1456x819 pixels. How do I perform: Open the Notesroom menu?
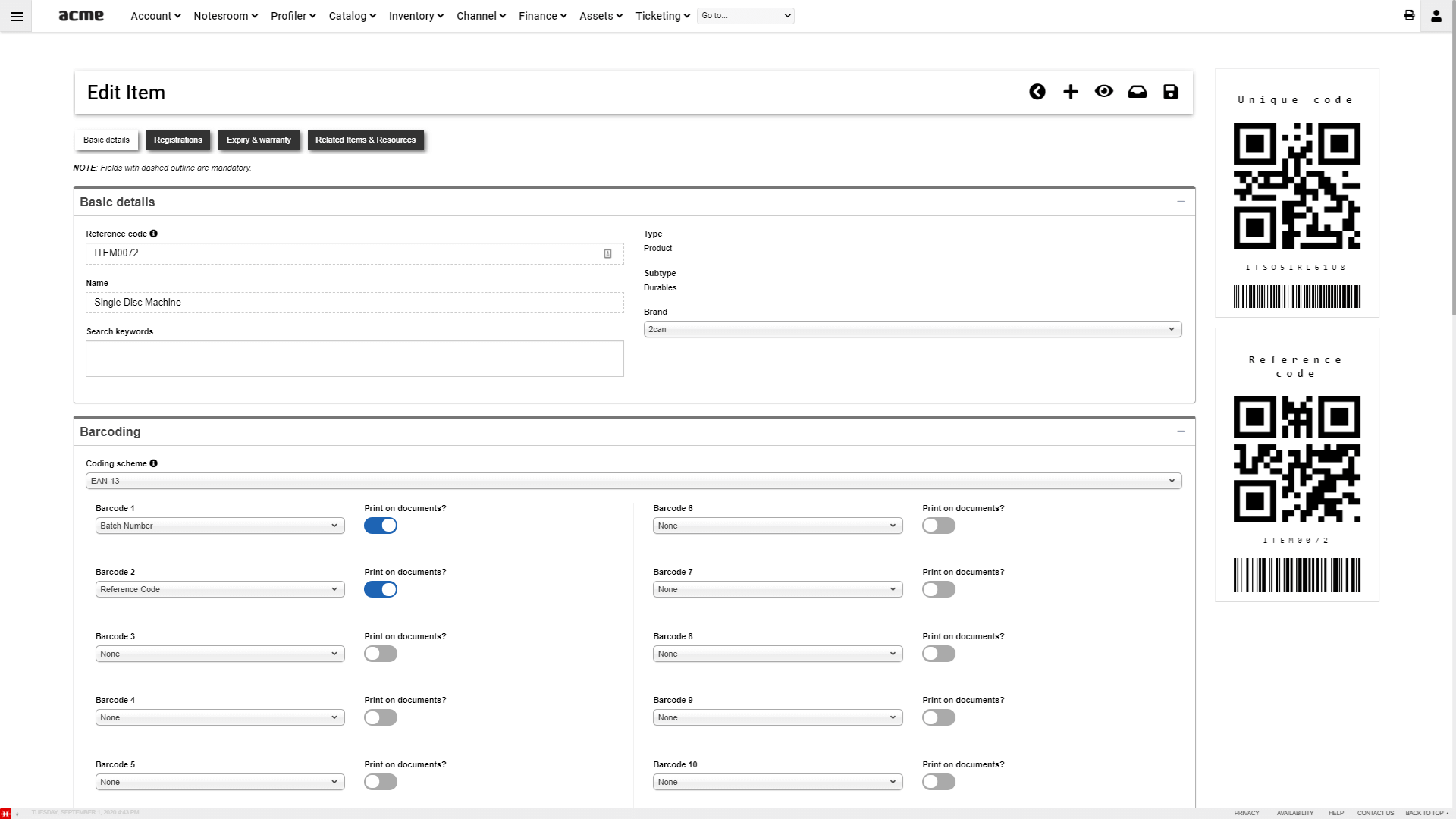click(x=225, y=16)
